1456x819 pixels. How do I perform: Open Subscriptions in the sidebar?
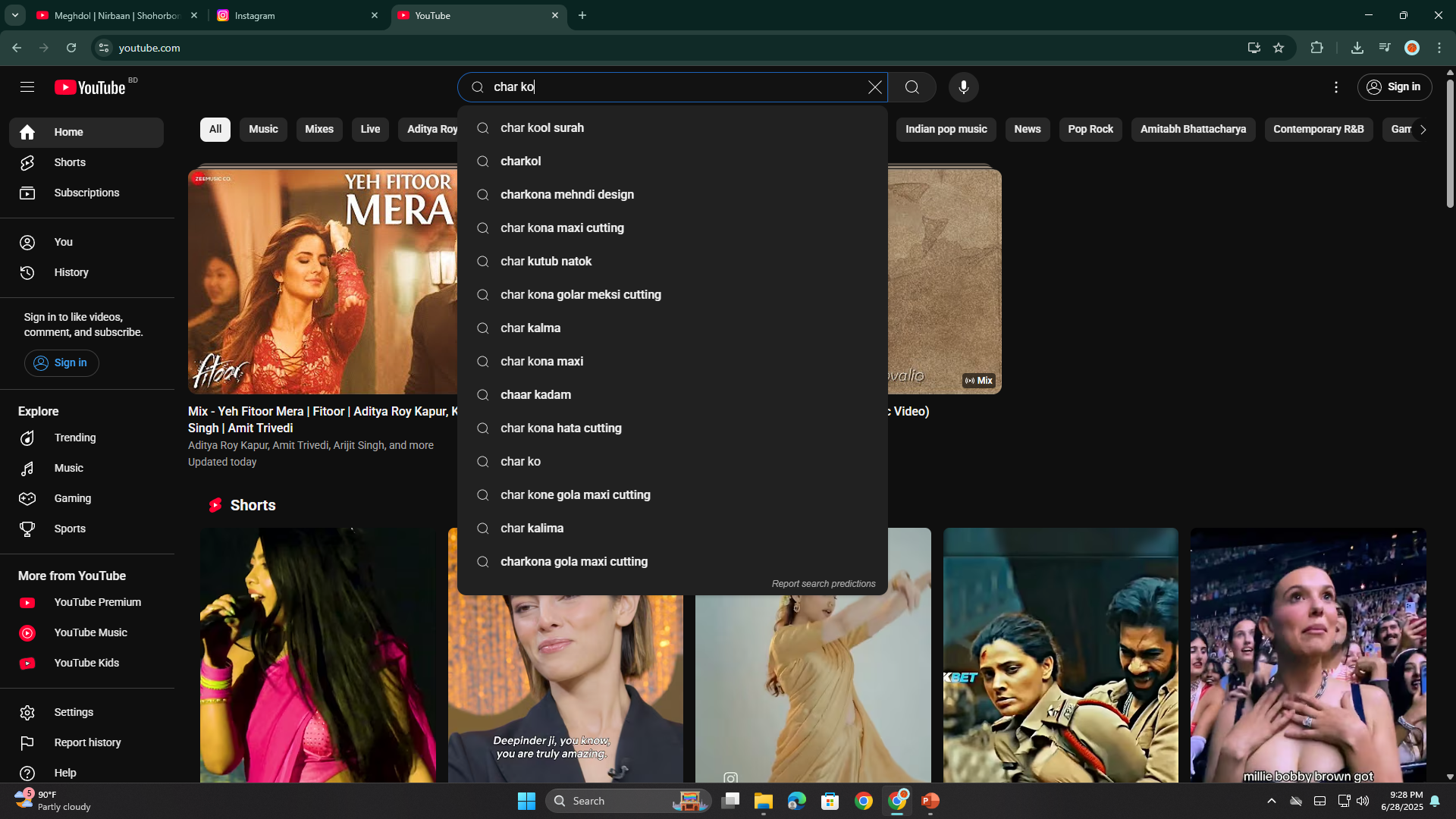[86, 193]
